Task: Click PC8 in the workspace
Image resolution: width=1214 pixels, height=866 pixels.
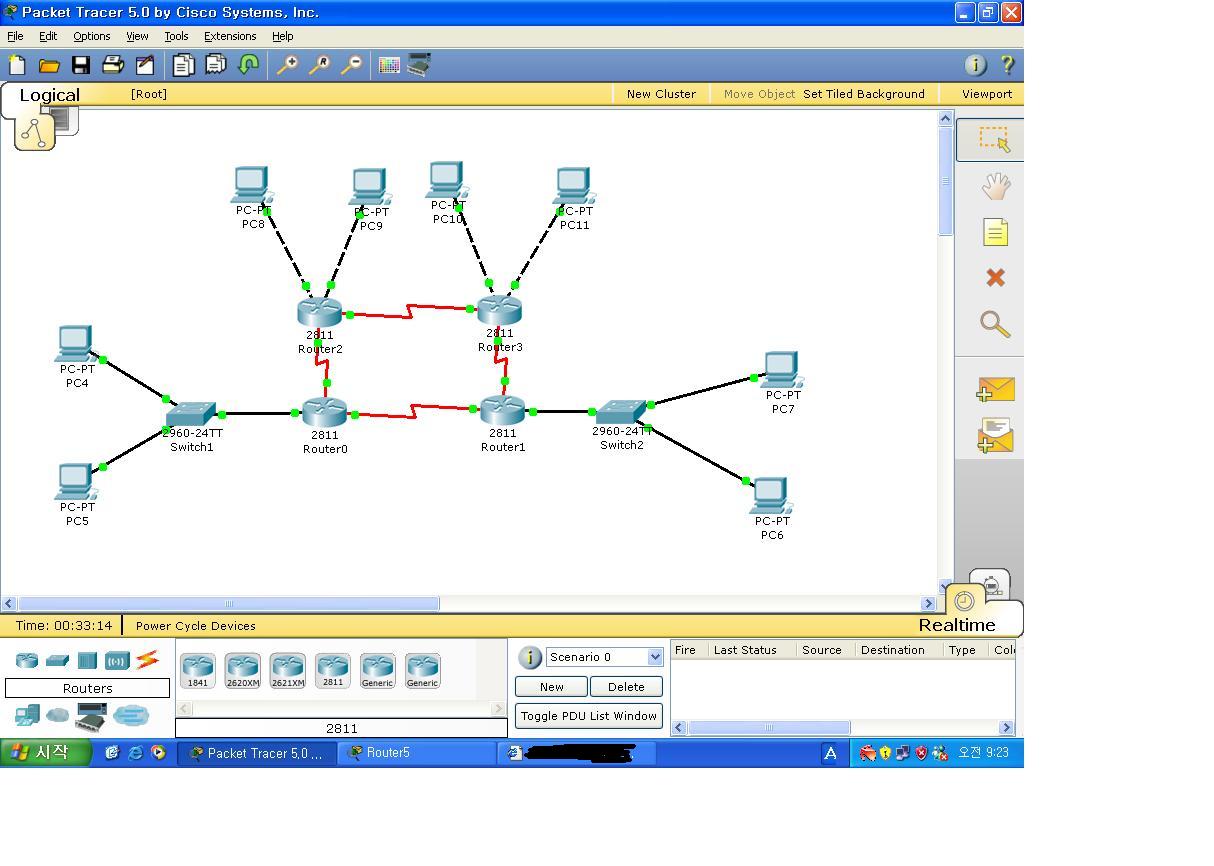Action: coord(251,187)
